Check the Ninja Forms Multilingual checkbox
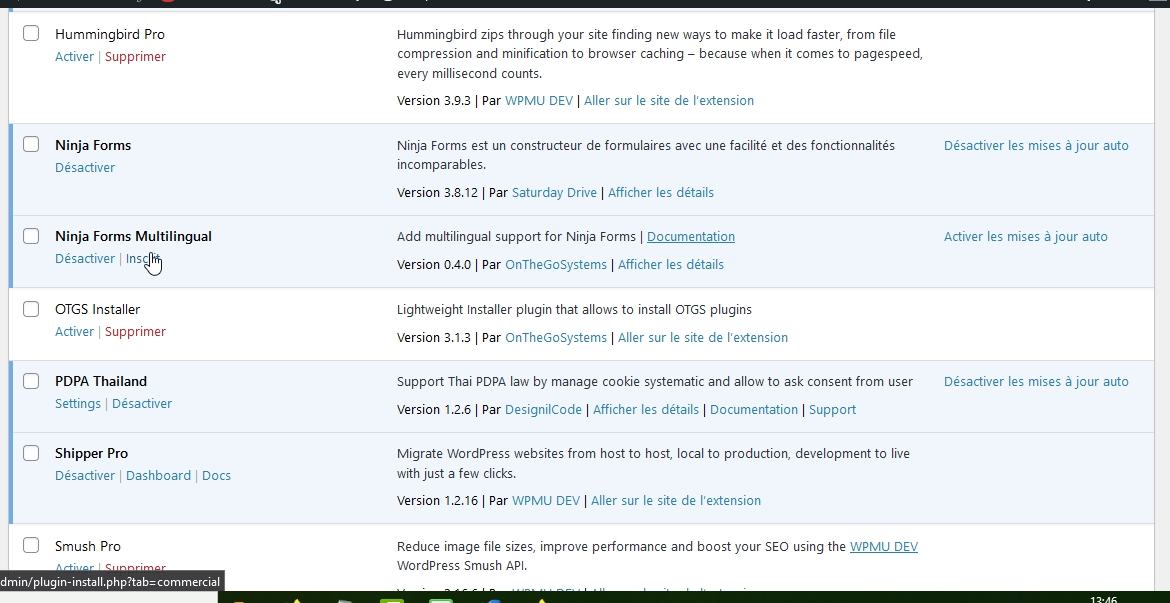The width and height of the screenshot is (1170, 603). (x=31, y=236)
